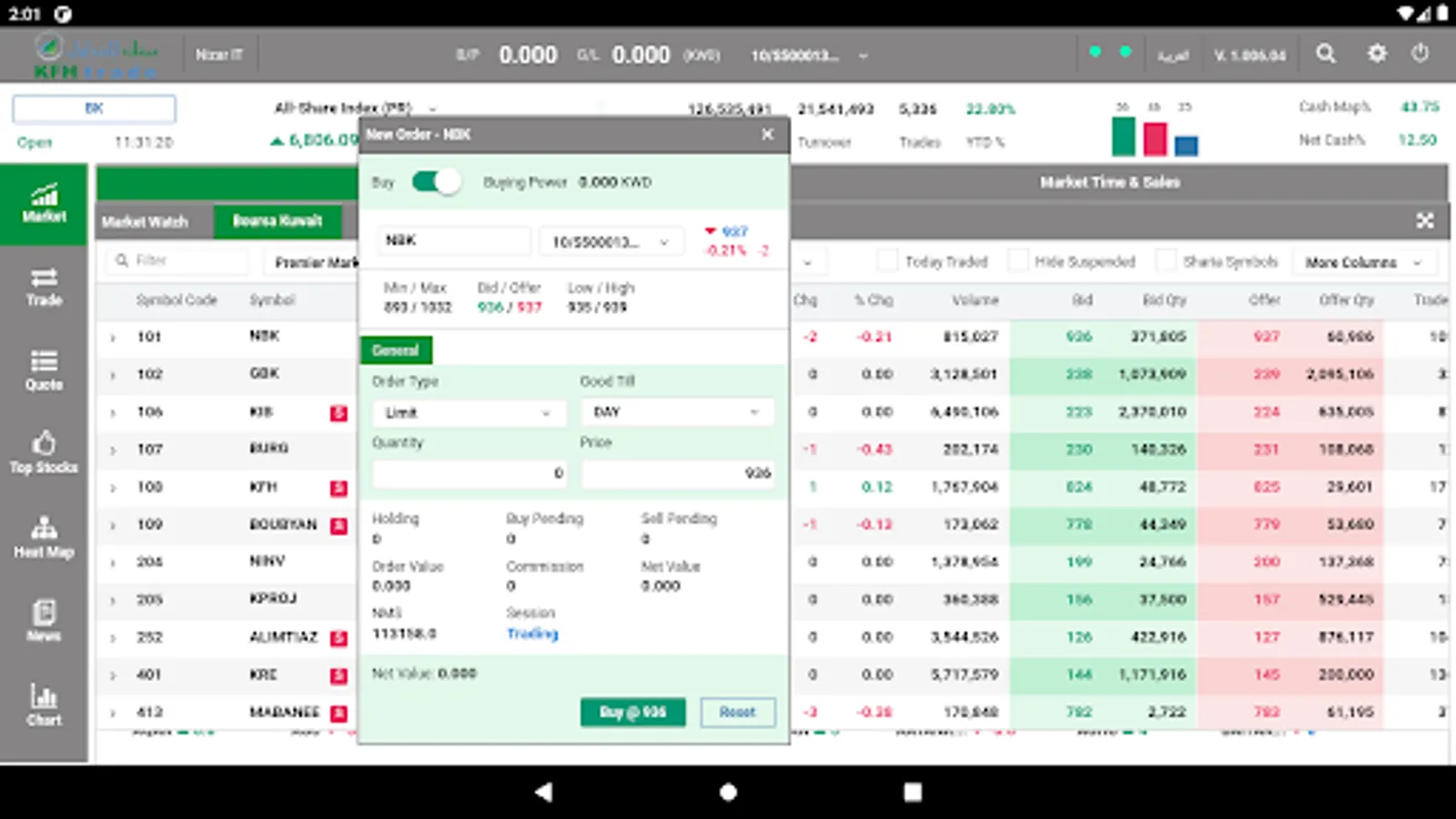The image size is (1456, 819).
Task: Expand row 204 NINV
Action: click(113, 563)
